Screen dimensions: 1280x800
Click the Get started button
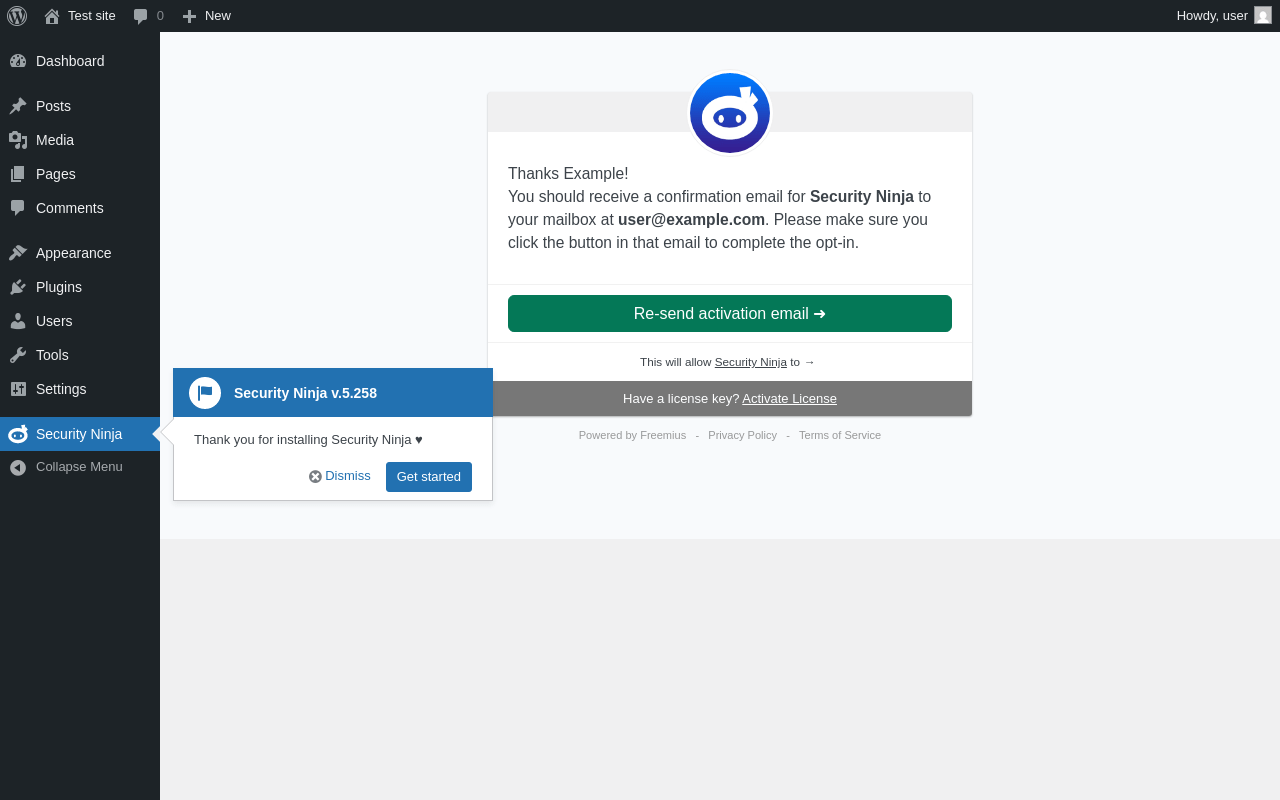pyautogui.click(x=429, y=477)
